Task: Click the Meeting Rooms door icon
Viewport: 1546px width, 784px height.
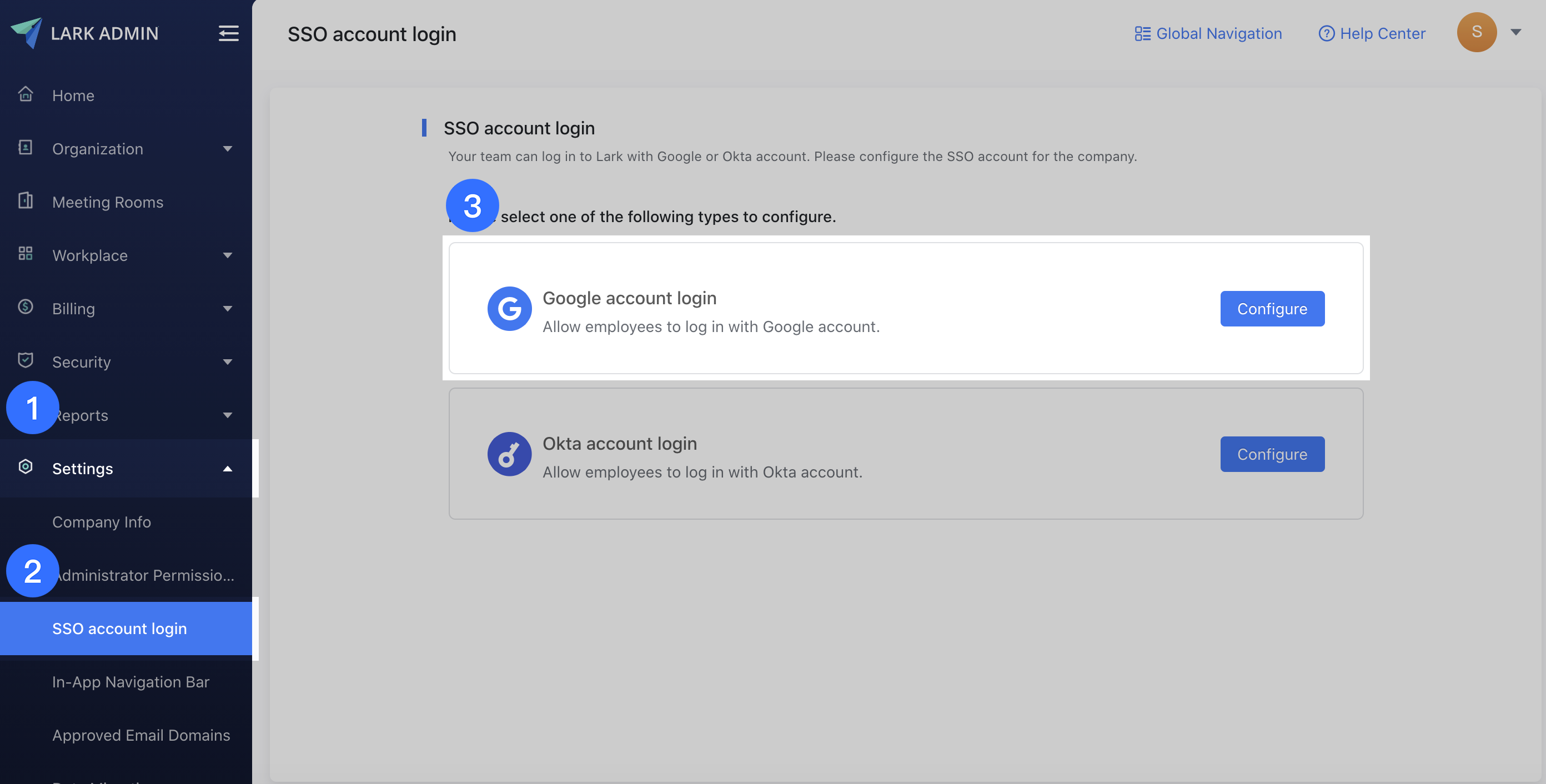Action: click(25, 201)
